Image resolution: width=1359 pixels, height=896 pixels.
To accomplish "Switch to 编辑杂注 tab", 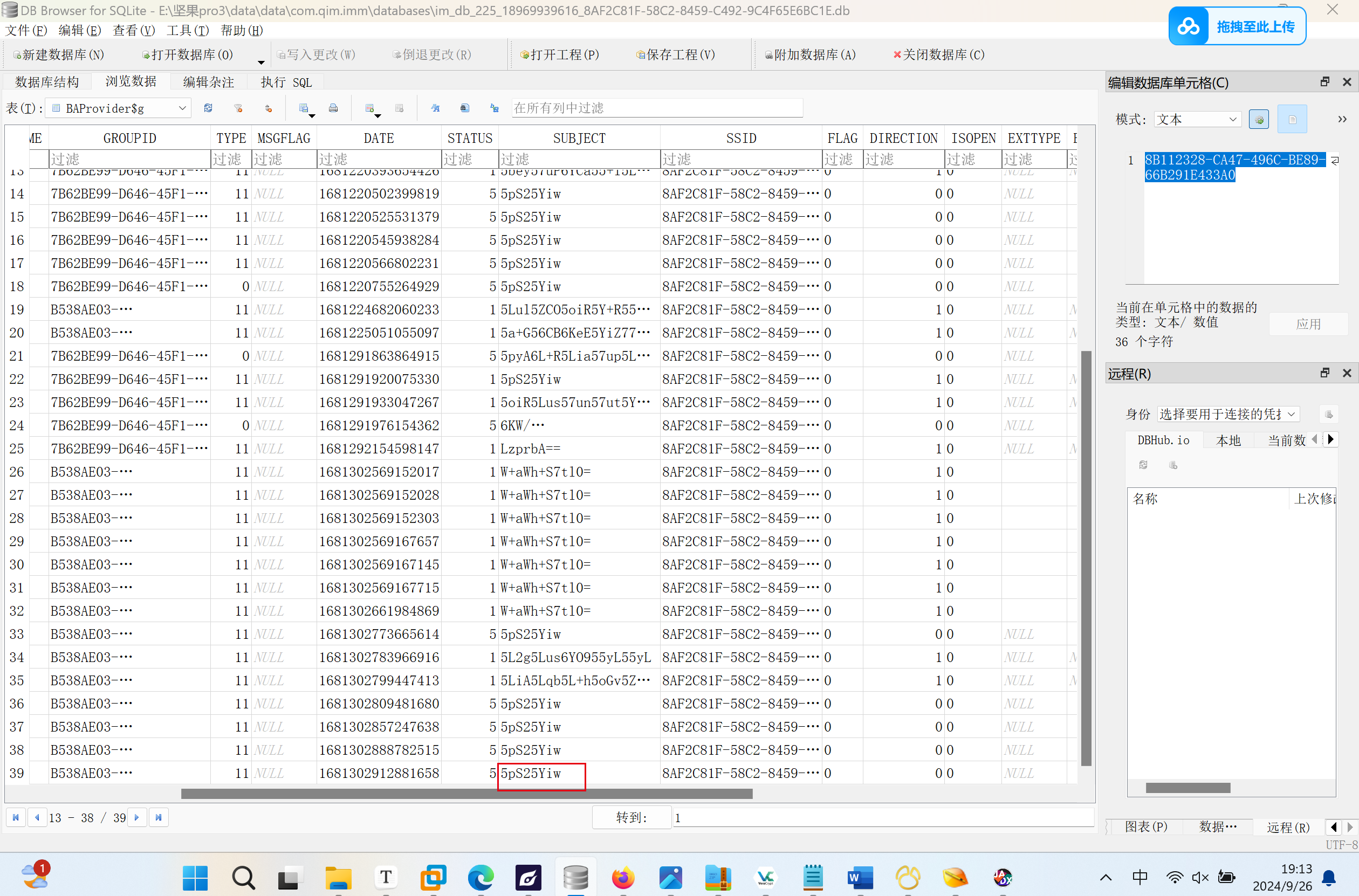I will (x=209, y=82).
